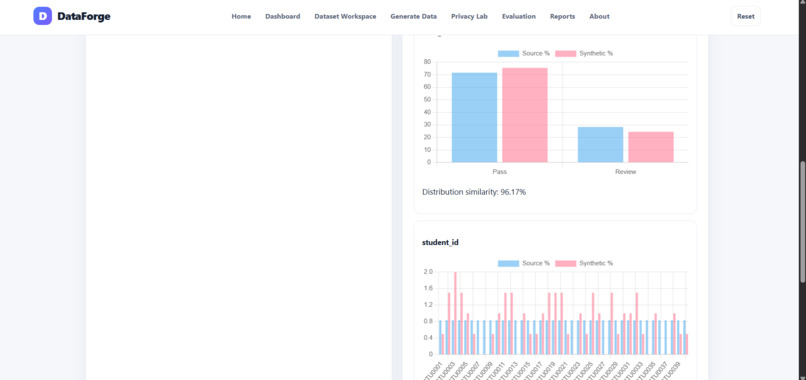
Task: Click the 2.0 y-axis label in student_id chart
Action: pyautogui.click(x=428, y=272)
